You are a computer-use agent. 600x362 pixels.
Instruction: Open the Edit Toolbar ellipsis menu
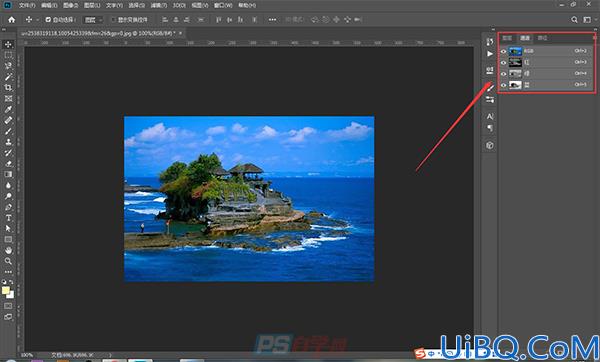tap(8, 272)
